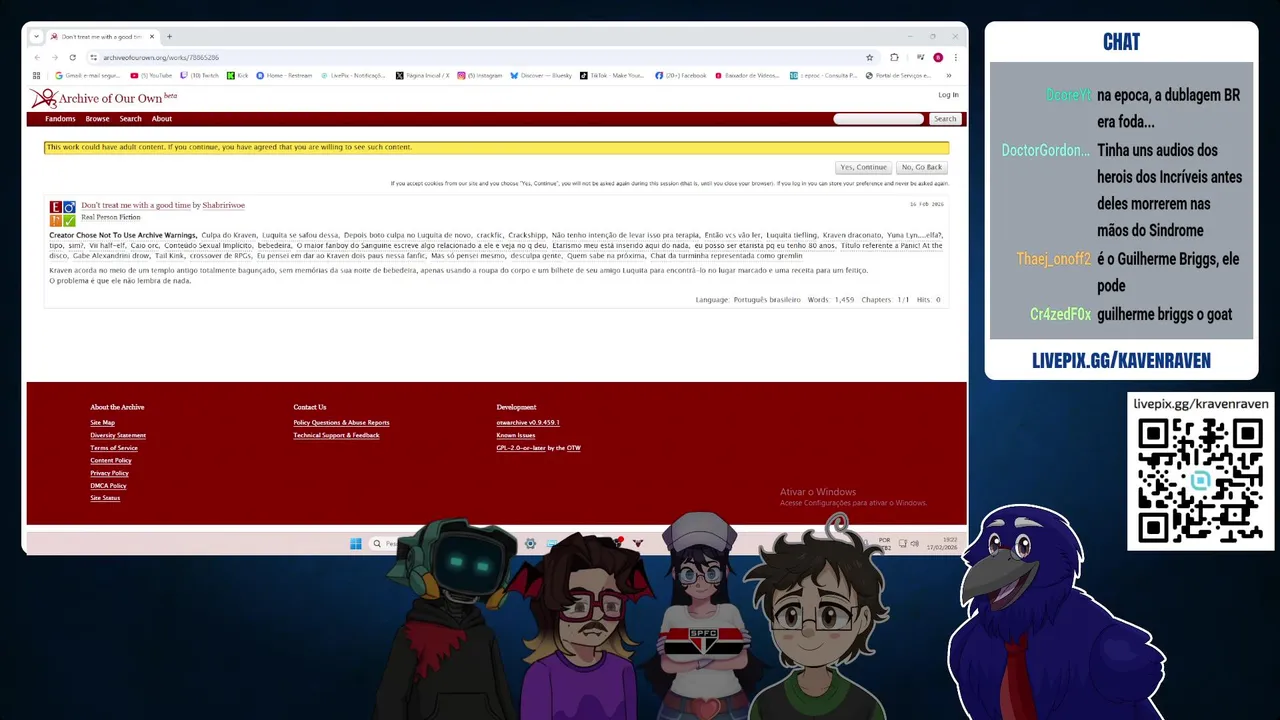
Task: Click the taskbar volume icon
Action: pyautogui.click(x=914, y=543)
